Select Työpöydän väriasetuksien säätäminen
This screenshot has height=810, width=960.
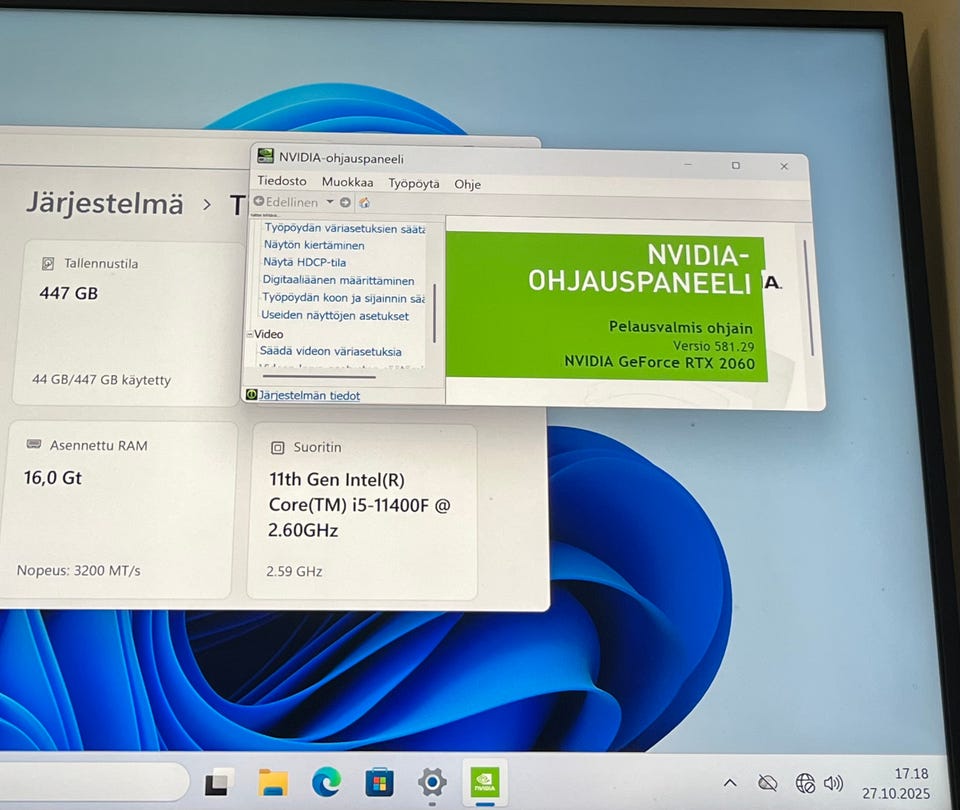click(345, 228)
